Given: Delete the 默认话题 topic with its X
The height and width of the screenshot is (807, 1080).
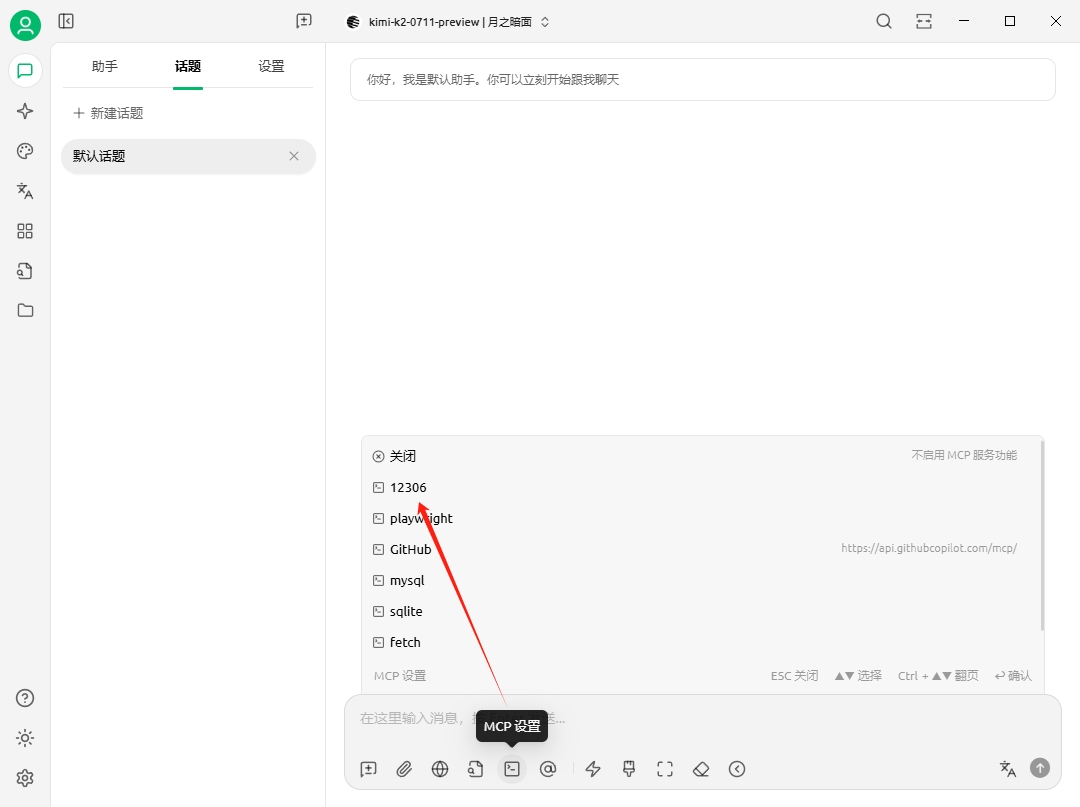Looking at the screenshot, I should pos(294,156).
